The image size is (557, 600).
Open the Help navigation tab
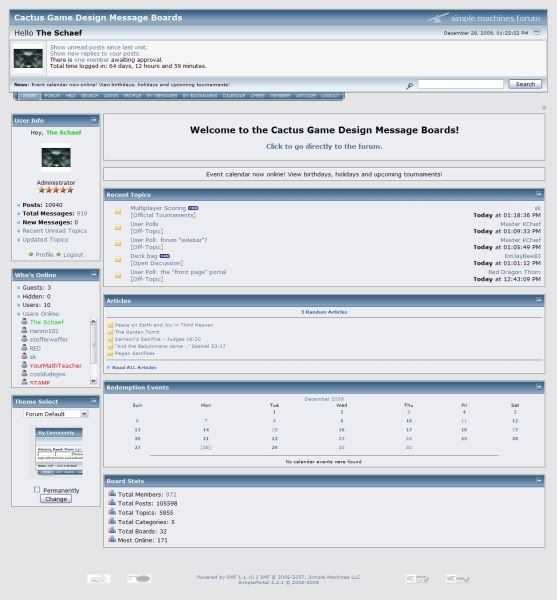(x=70, y=96)
